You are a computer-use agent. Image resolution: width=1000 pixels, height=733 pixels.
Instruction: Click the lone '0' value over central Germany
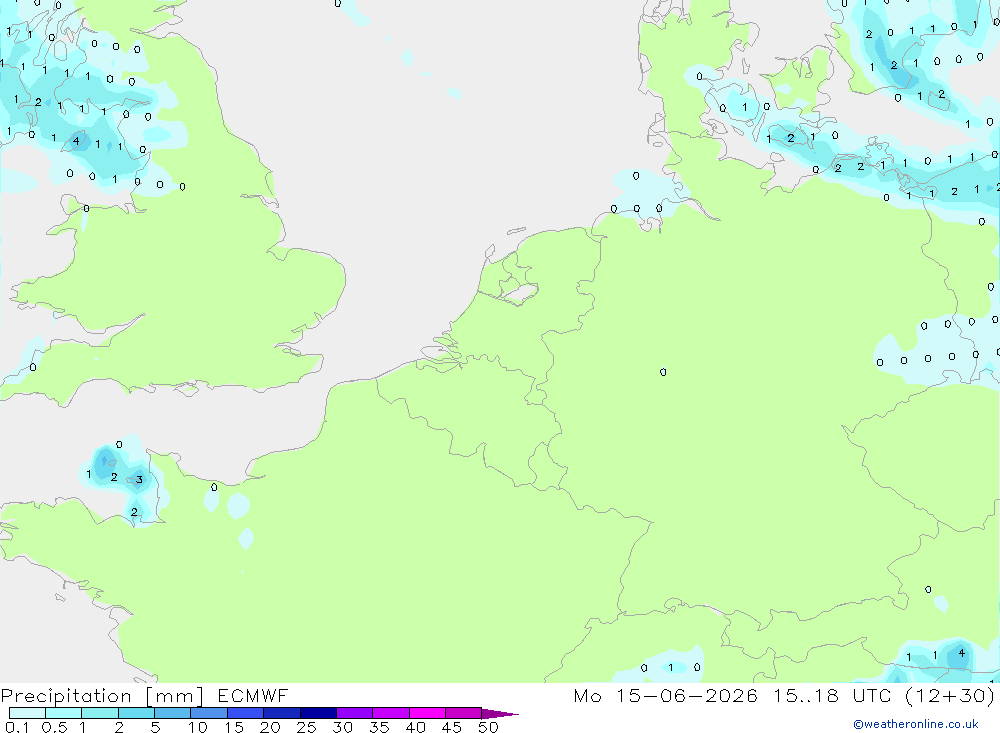click(x=663, y=372)
